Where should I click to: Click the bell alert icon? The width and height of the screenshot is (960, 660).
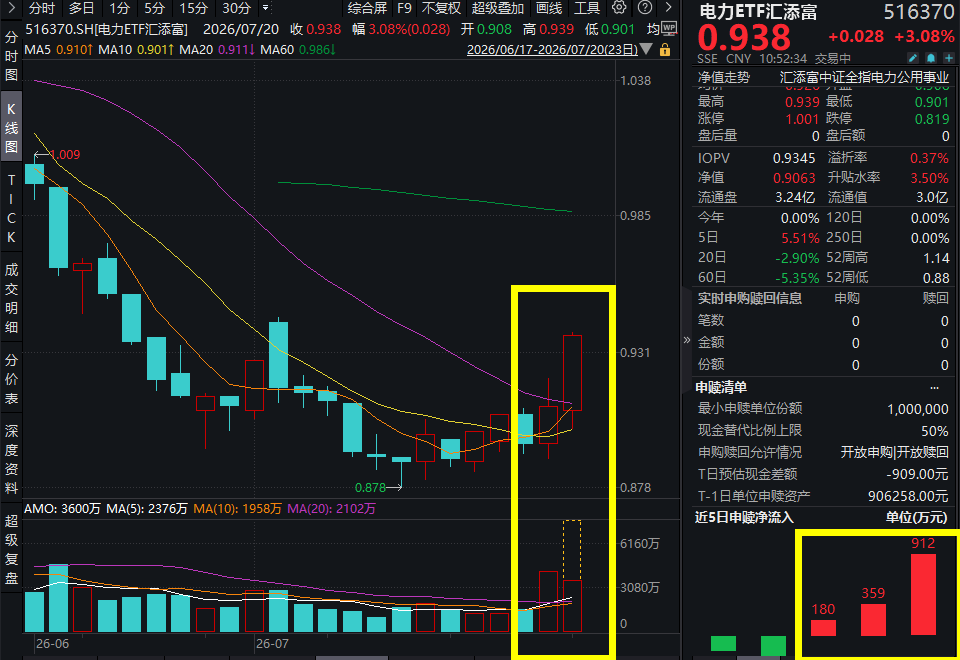(931, 58)
